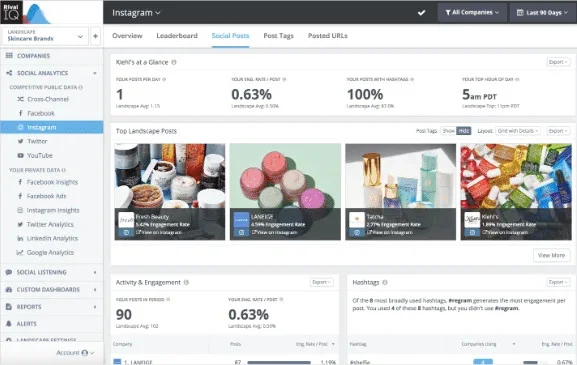Click the Custom Dashboards icon
This screenshot has height=365, width=577.
(x=9, y=290)
